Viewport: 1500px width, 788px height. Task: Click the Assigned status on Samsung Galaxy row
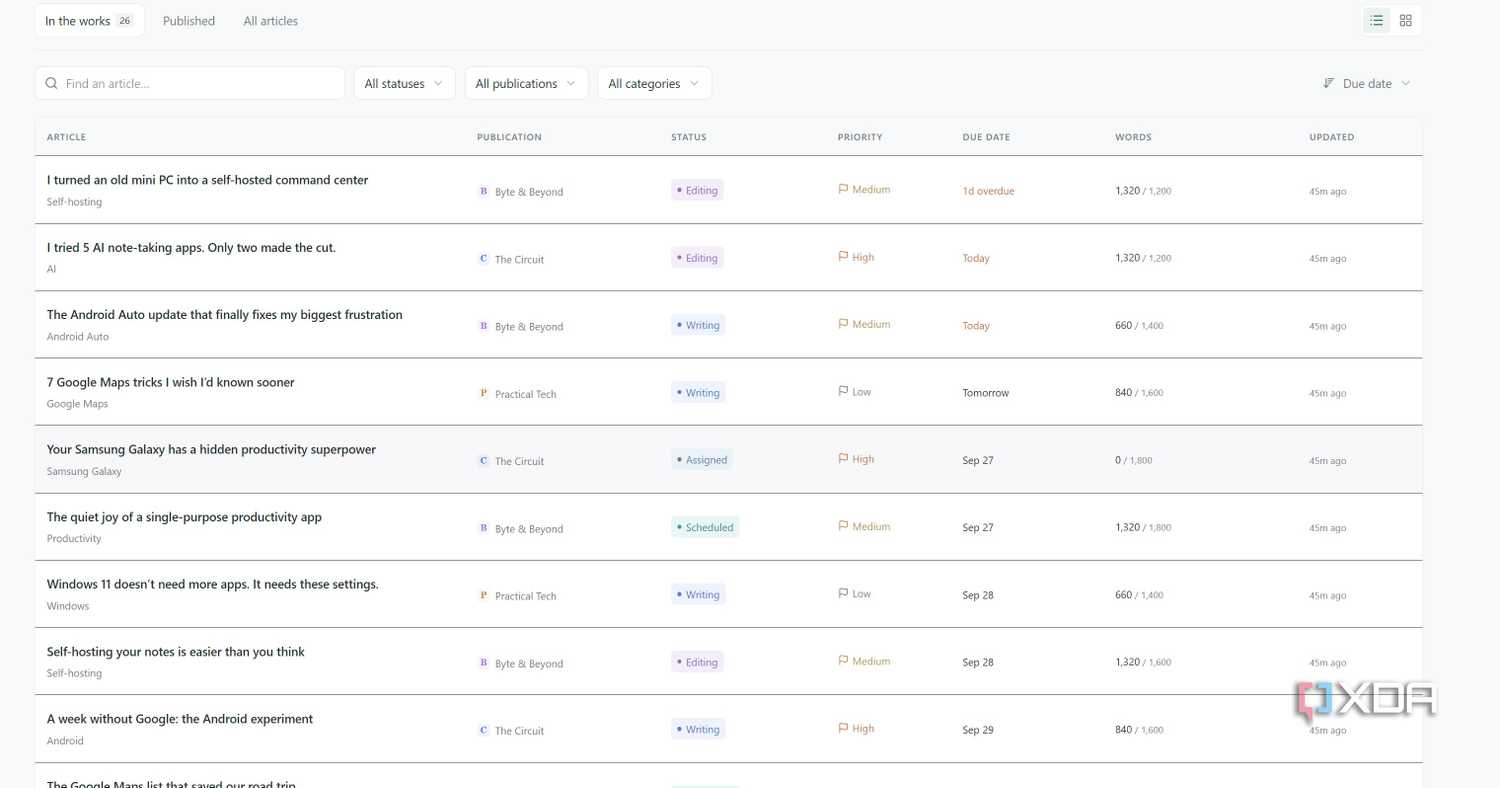click(701, 460)
